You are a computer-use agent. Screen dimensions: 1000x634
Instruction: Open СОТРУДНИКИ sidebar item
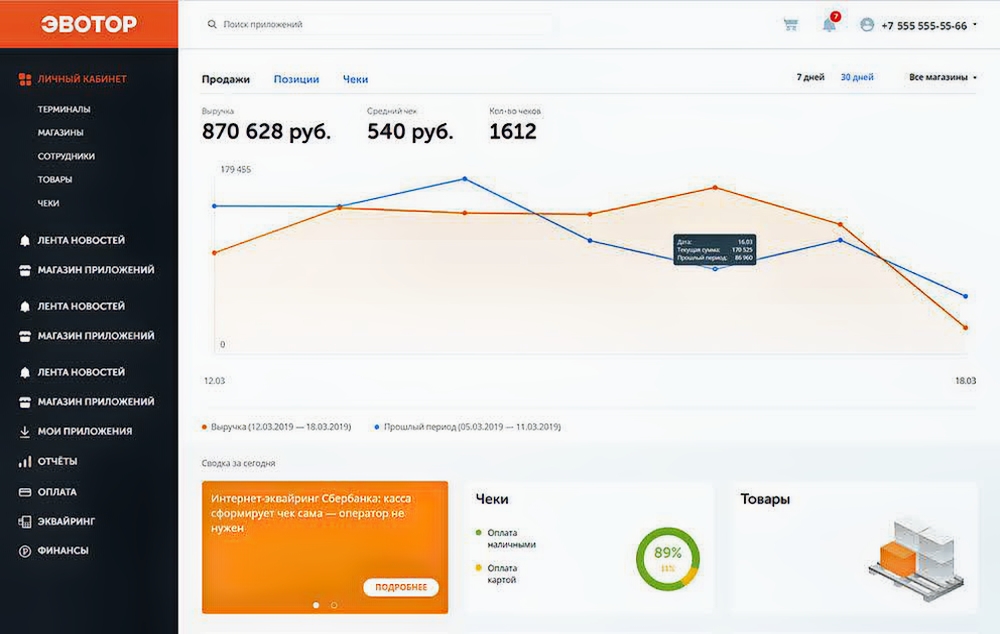point(66,156)
